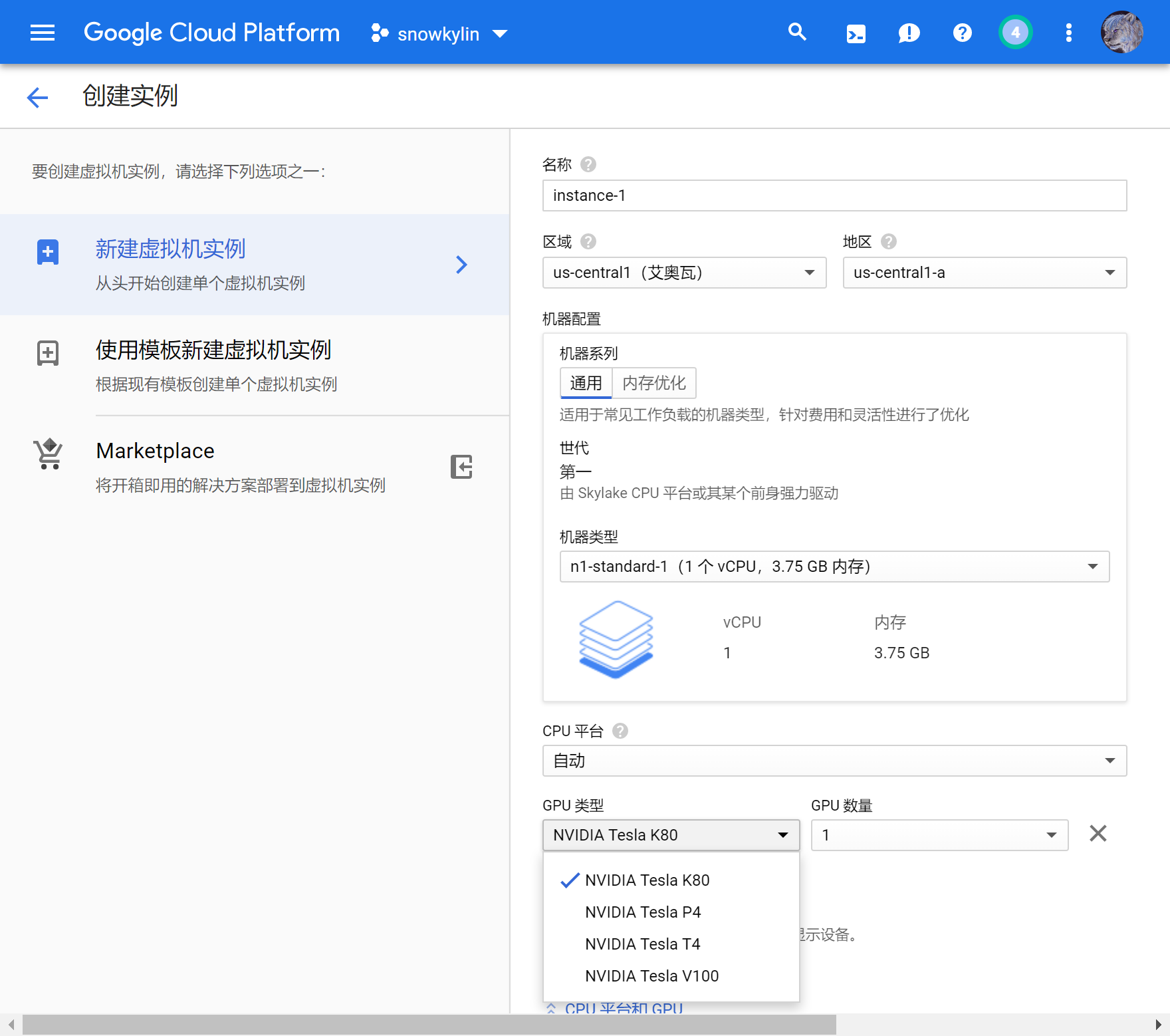Open the help question mark icon in header
The height and width of the screenshot is (1036, 1170).
(962, 33)
